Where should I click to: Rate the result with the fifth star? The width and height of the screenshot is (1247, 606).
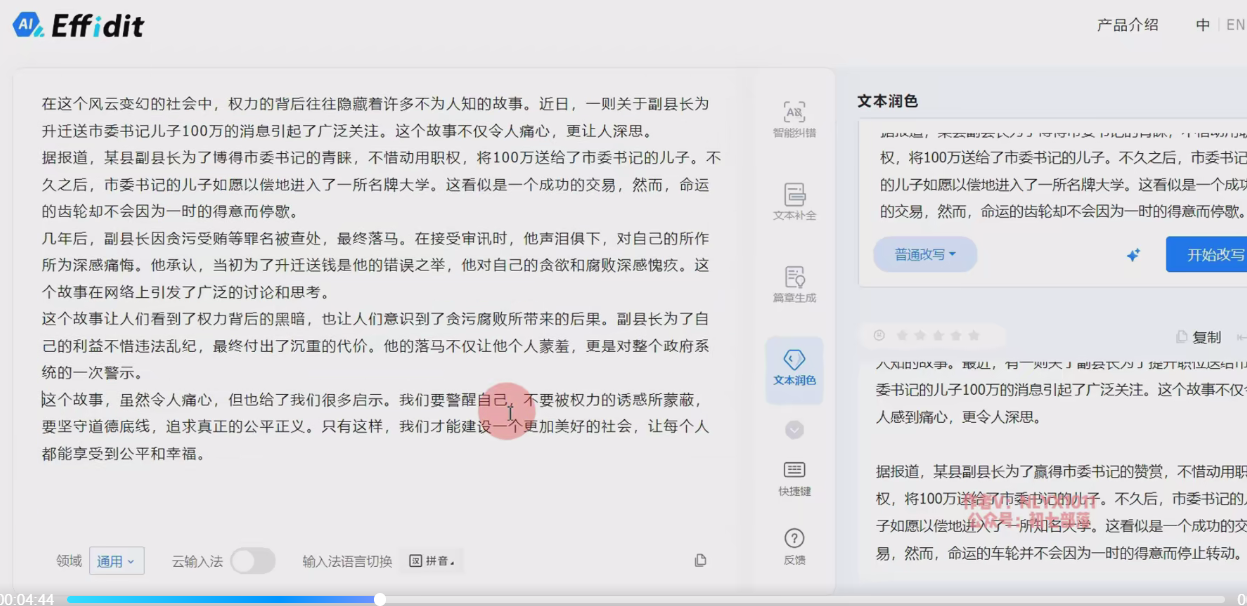pos(973,336)
